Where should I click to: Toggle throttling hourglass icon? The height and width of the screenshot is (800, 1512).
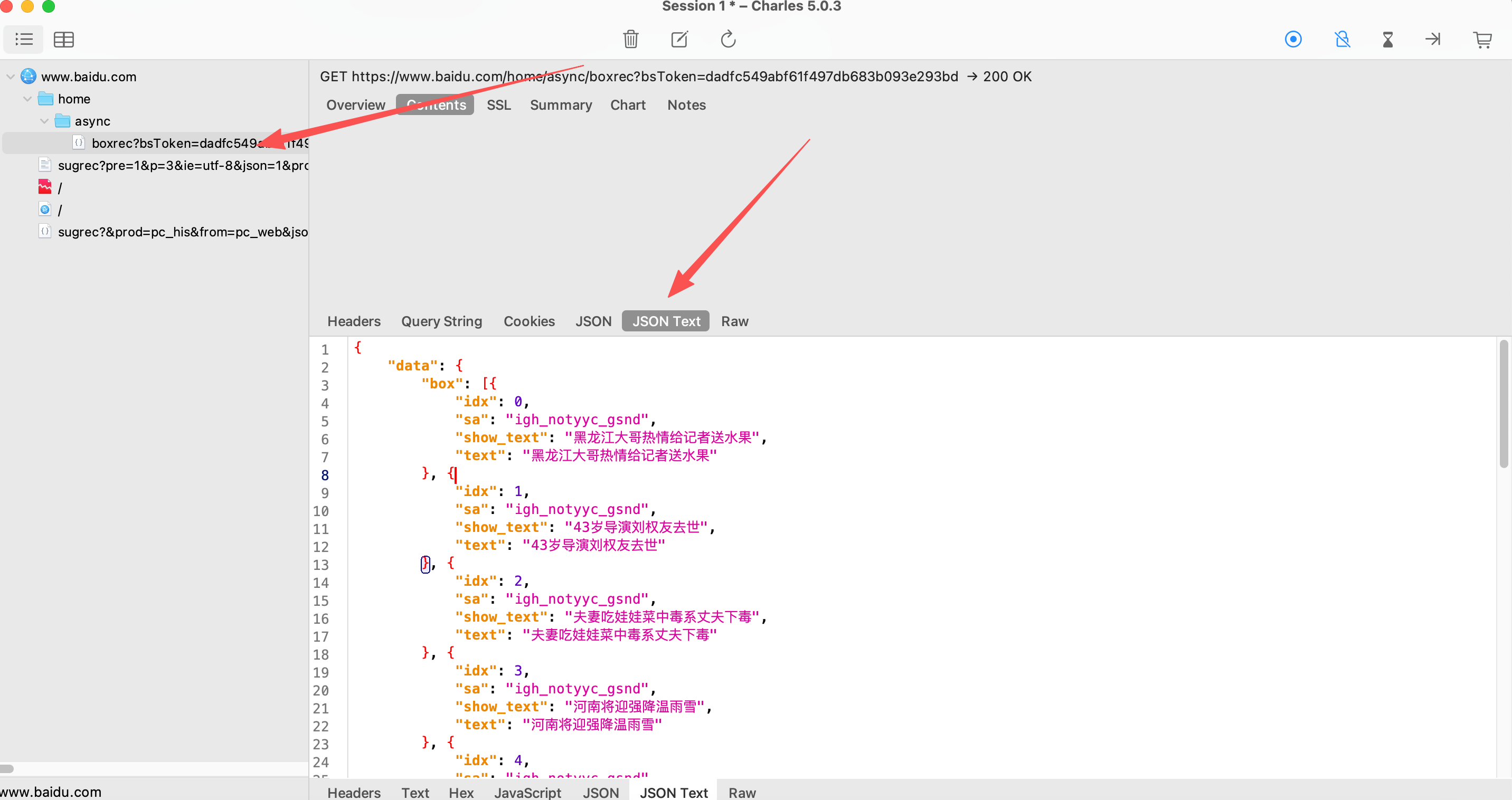[1387, 39]
